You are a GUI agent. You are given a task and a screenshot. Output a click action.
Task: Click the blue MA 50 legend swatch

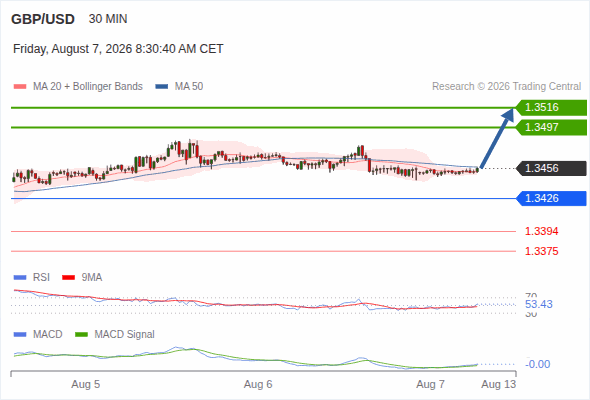tap(162, 87)
